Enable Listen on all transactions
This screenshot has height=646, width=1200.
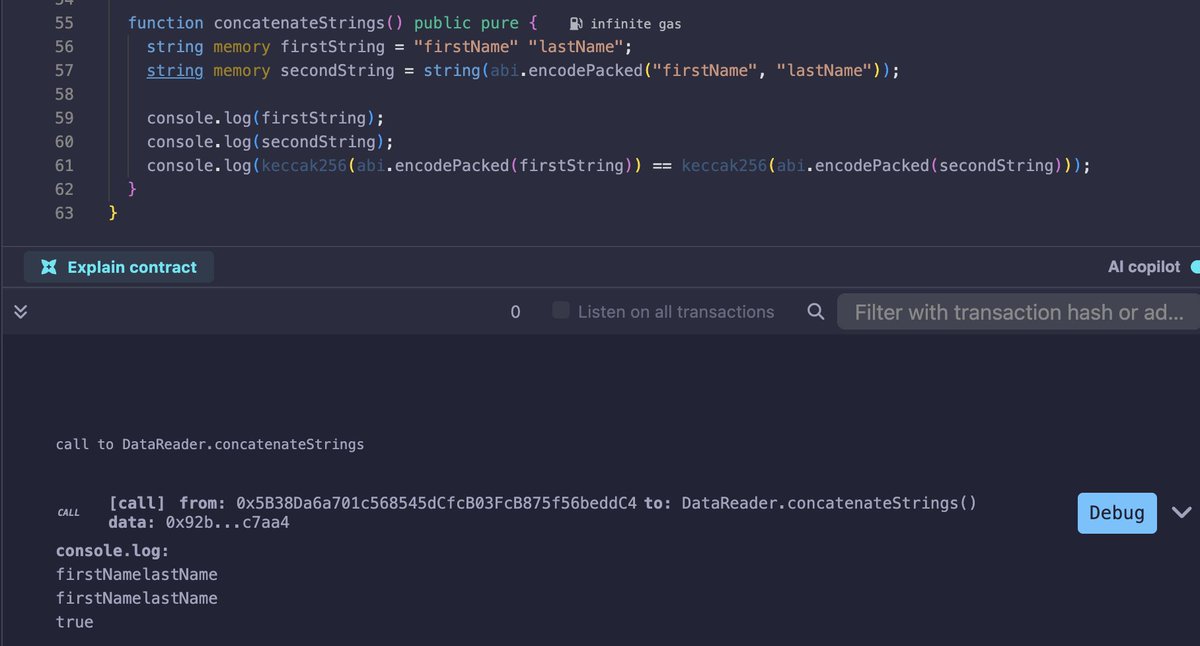[559, 311]
